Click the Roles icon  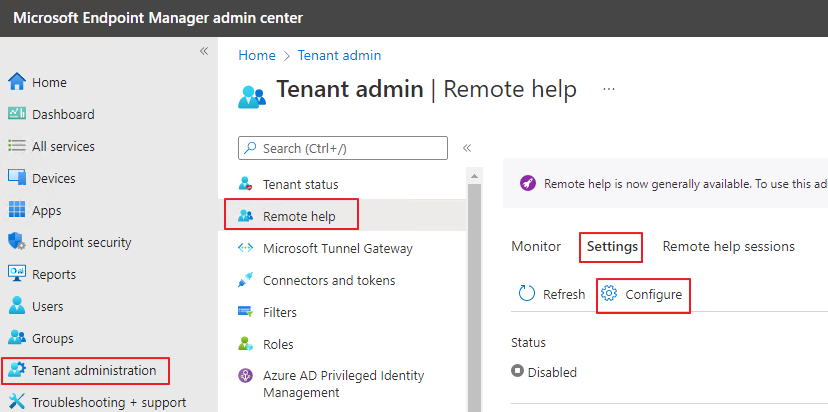click(246, 344)
